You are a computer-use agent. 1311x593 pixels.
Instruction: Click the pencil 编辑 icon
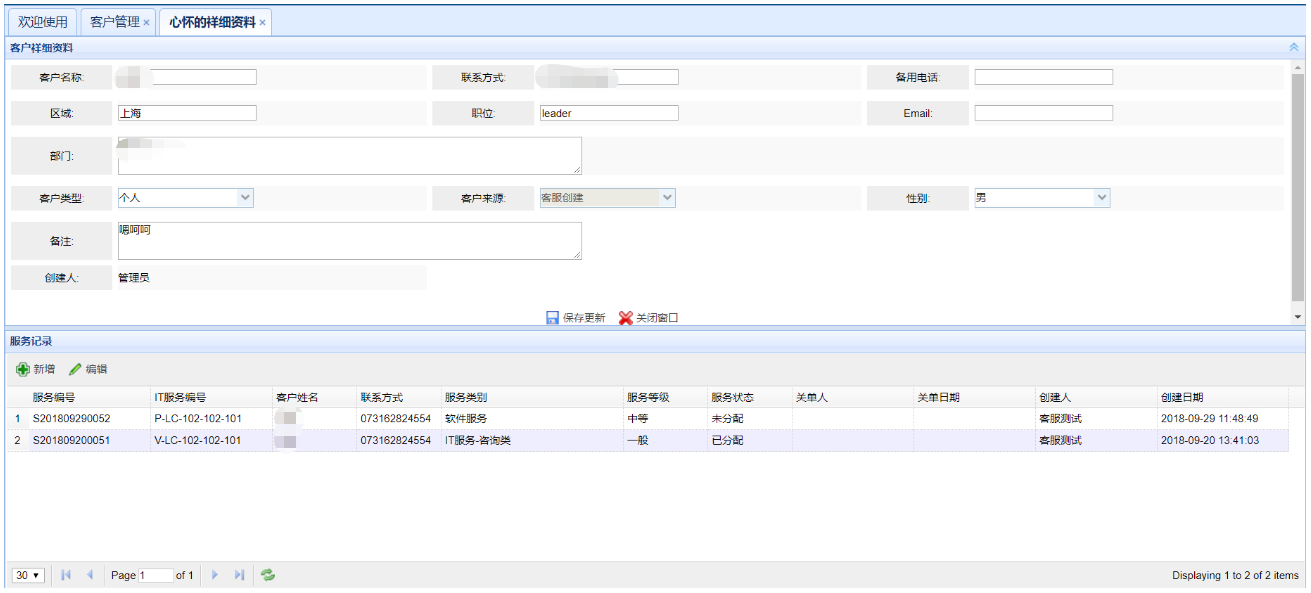(x=75, y=370)
